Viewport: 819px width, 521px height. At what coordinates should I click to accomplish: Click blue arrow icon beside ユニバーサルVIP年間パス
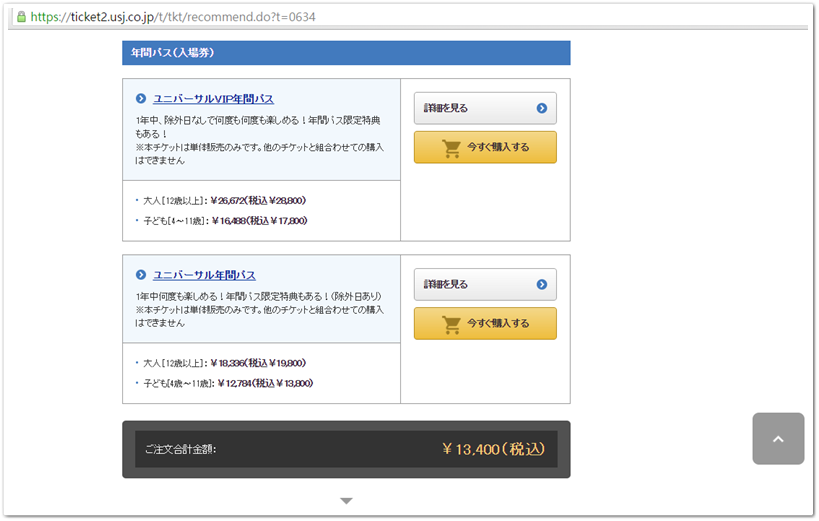click(141, 98)
